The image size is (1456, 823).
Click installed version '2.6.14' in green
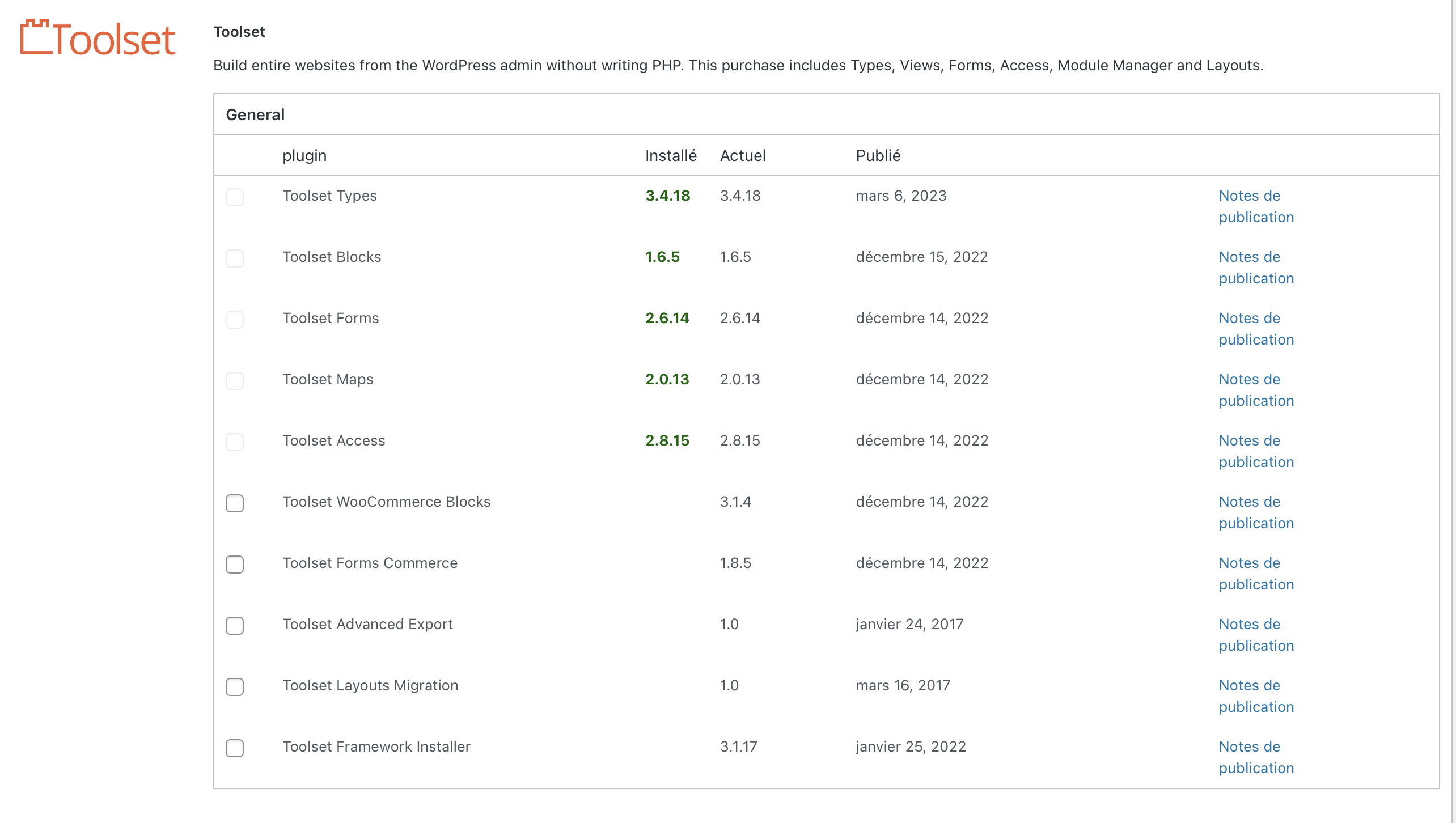pos(667,318)
